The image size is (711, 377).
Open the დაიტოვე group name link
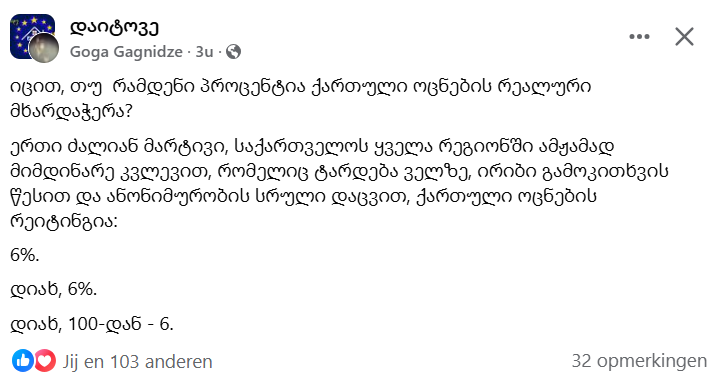tap(114, 28)
